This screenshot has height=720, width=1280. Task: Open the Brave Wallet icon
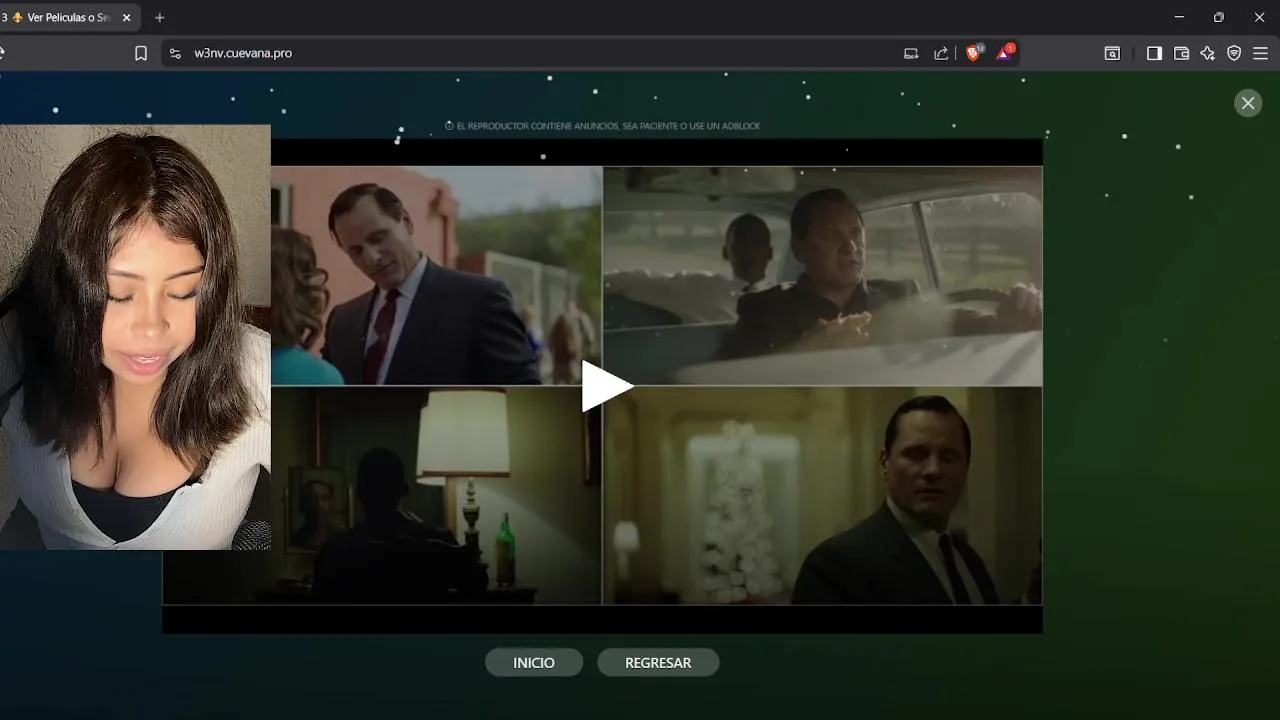pyautogui.click(x=1181, y=53)
